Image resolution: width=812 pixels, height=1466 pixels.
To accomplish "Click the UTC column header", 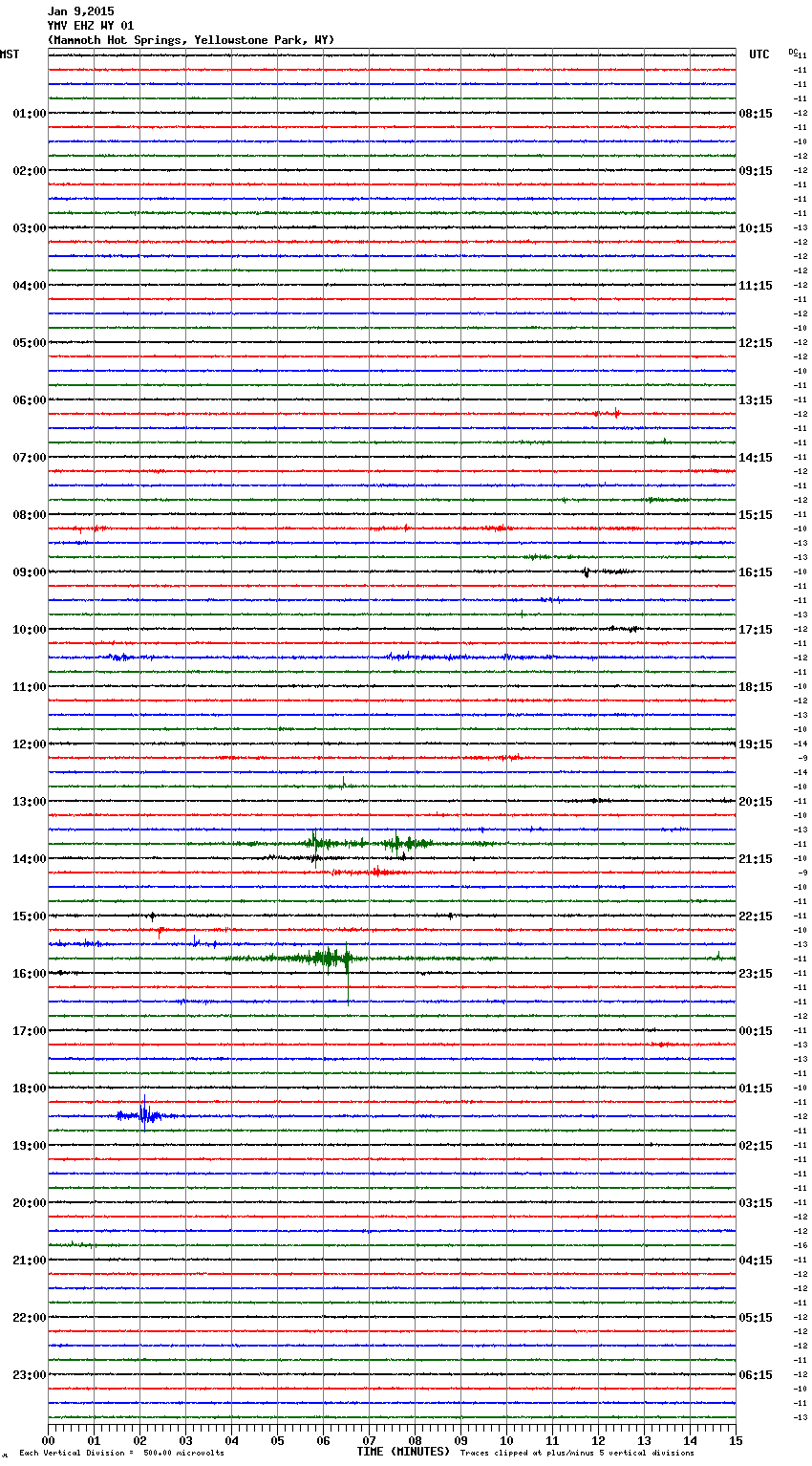I will click(x=759, y=54).
